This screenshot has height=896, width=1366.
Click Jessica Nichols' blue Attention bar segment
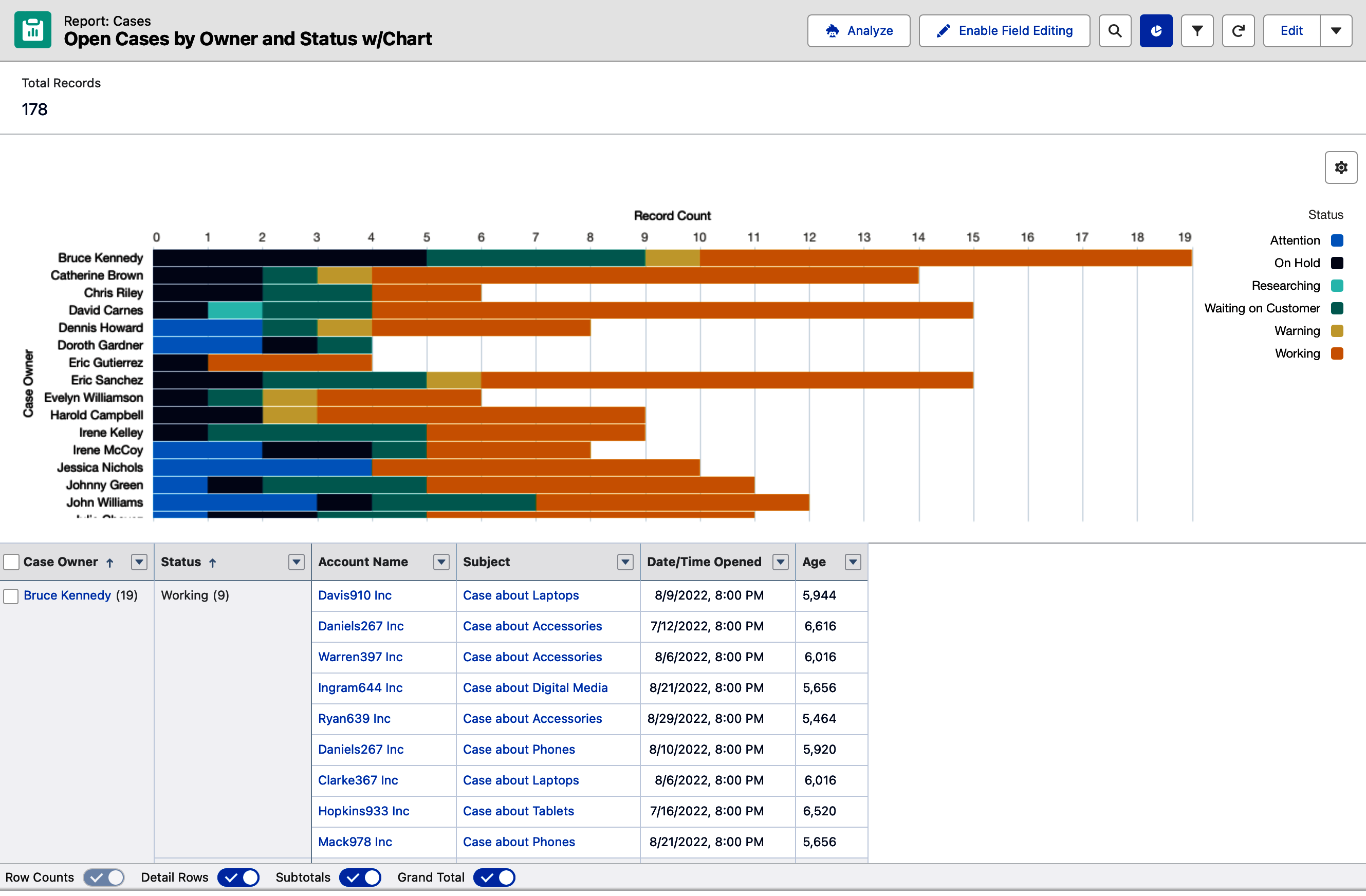tap(262, 468)
